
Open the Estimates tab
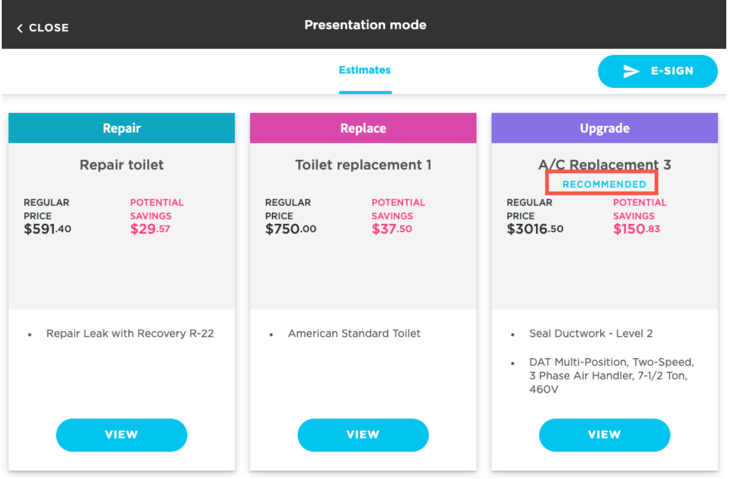tap(365, 70)
